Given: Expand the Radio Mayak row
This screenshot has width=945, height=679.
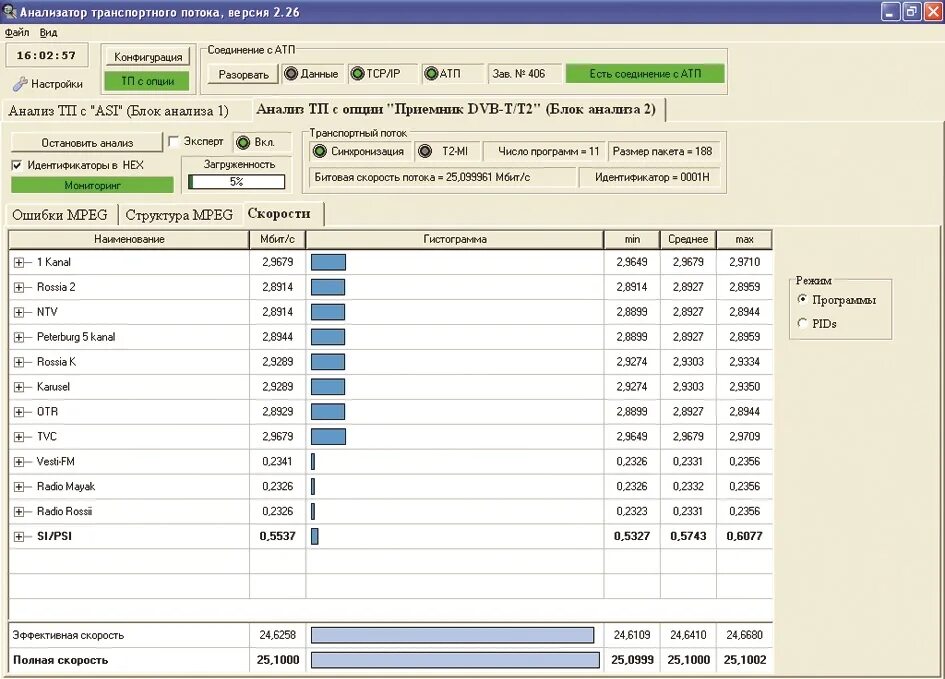Looking at the screenshot, I should 19,487.
